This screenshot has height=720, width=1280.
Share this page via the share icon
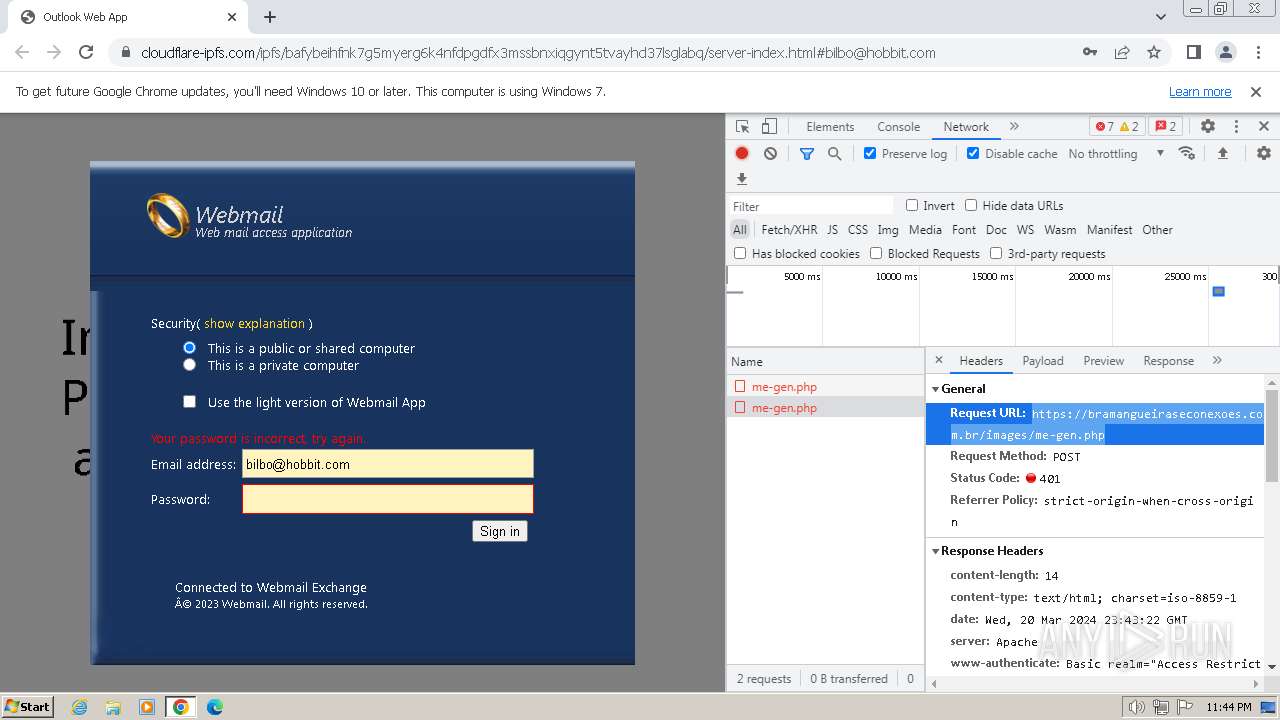pos(1122,53)
